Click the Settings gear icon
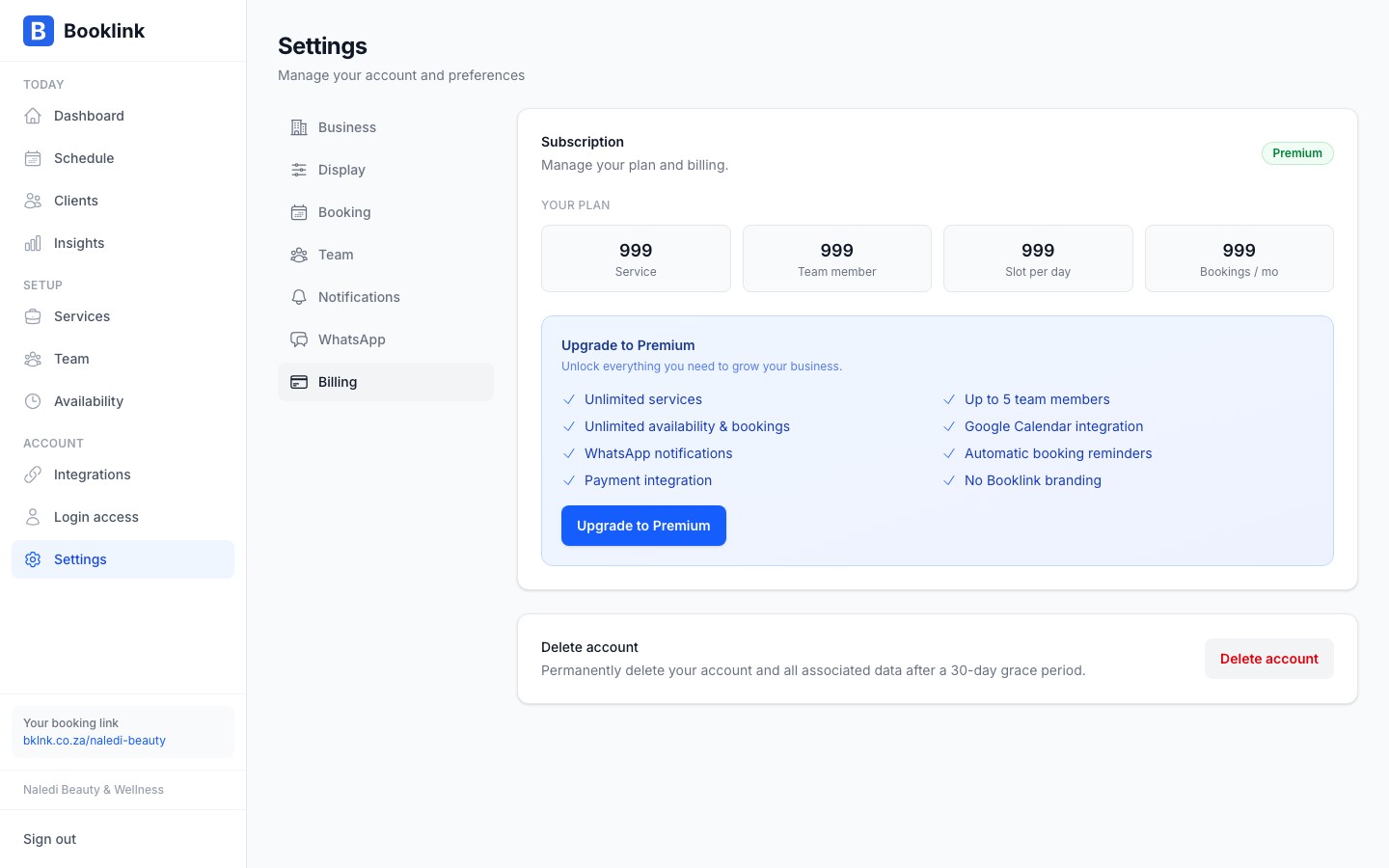 click(x=33, y=559)
